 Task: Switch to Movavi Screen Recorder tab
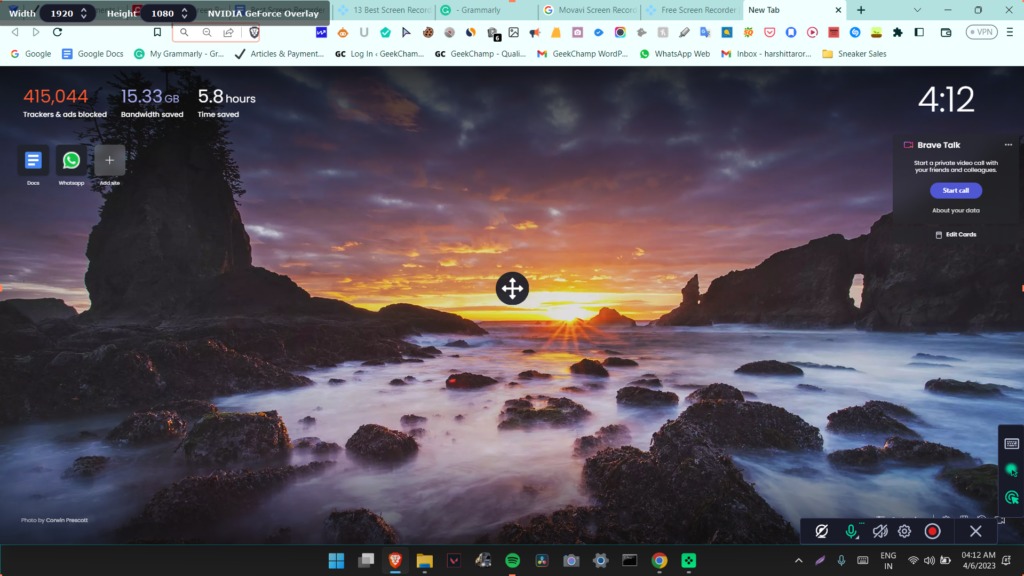590,10
